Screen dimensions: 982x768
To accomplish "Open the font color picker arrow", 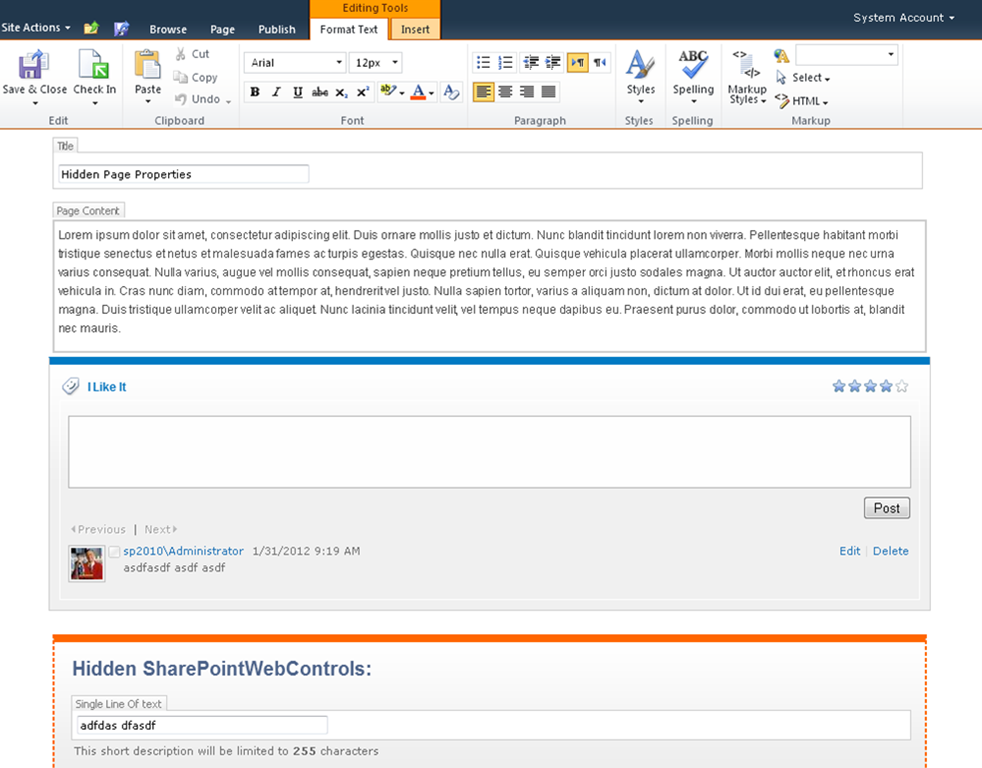I will pos(432,93).
